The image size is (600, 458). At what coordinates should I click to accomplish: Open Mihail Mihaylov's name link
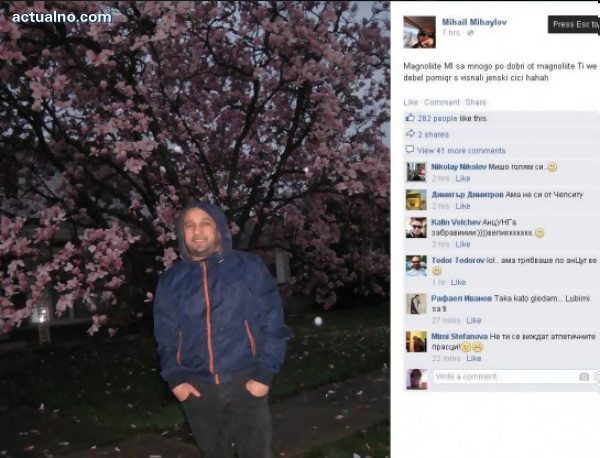pos(474,22)
